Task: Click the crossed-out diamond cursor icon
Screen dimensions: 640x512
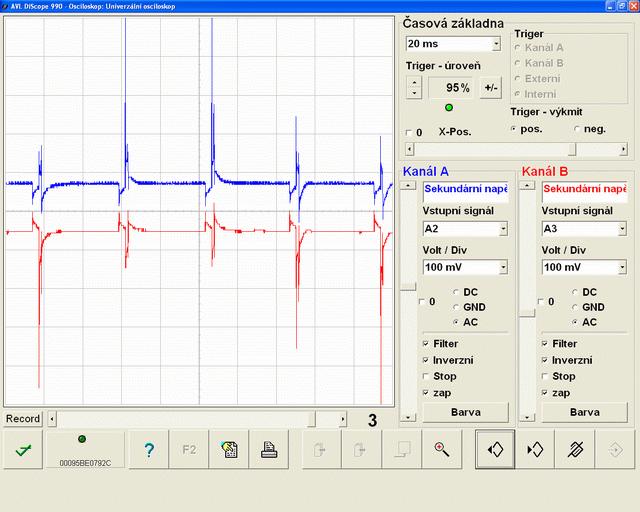Action: point(574,450)
